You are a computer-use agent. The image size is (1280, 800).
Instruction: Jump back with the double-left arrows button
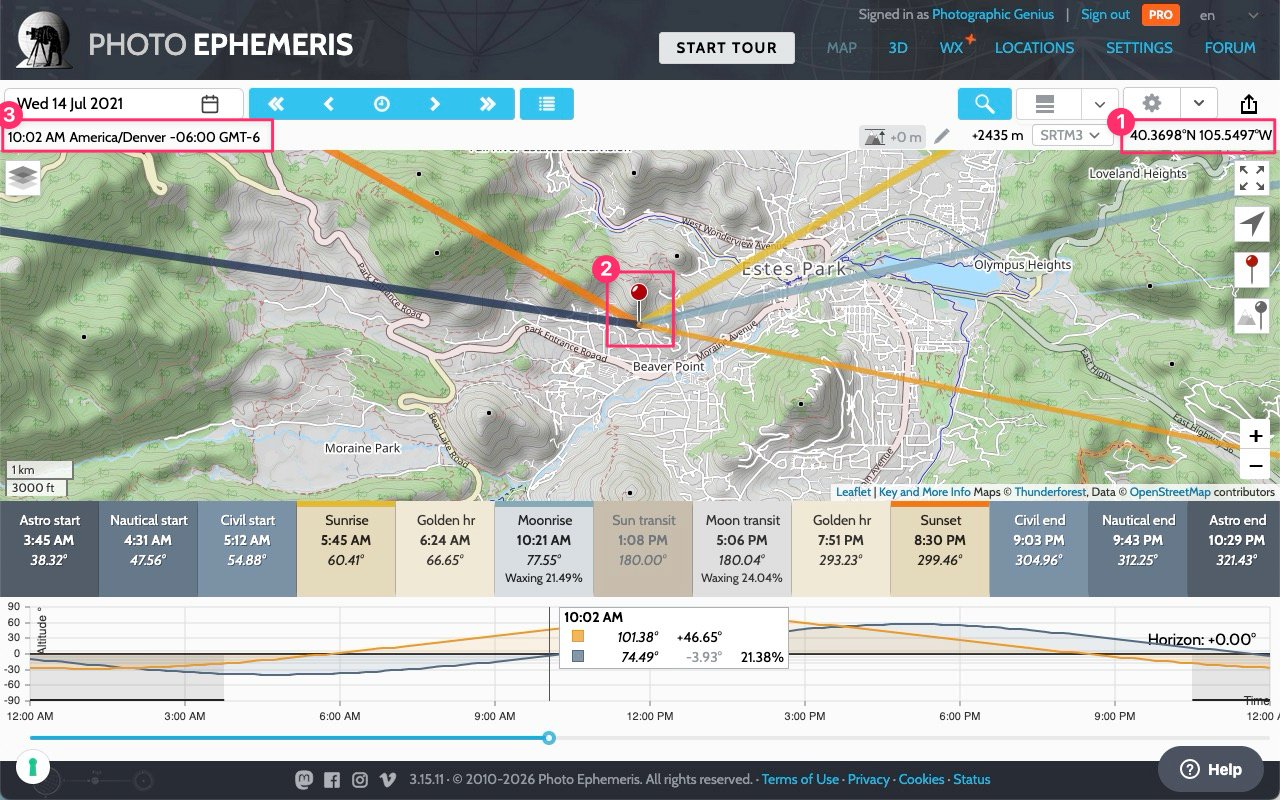tap(276, 104)
